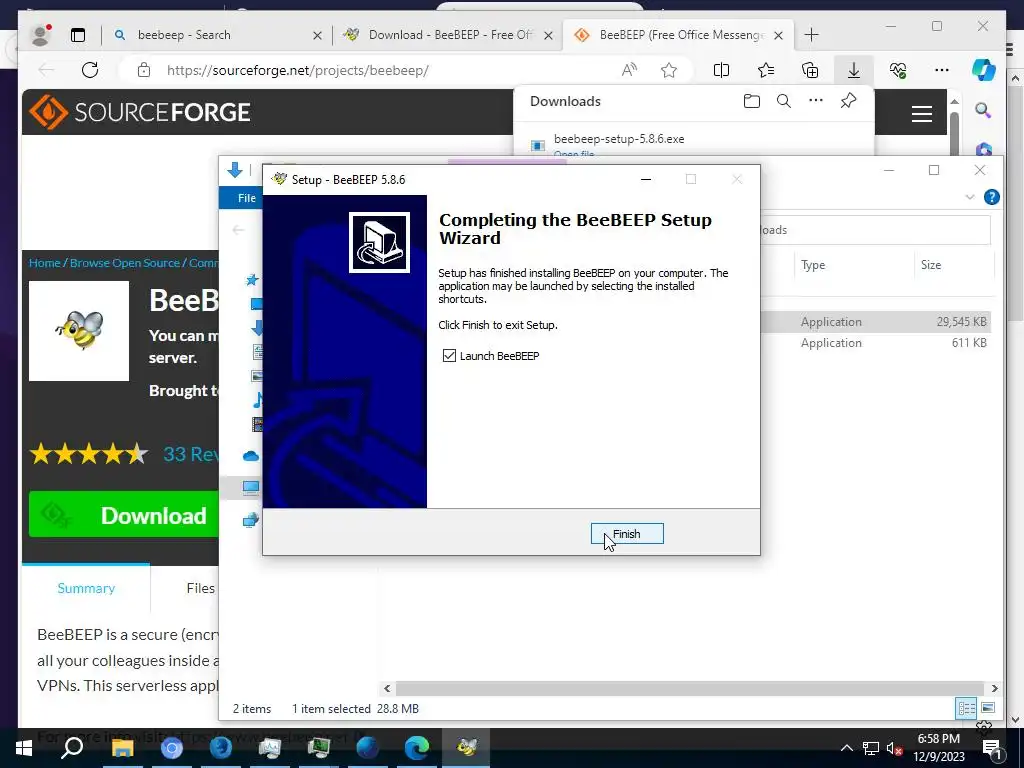This screenshot has width=1024, height=768.
Task: Click the BeeBEEP setup taskbar icon
Action: [x=466, y=747]
